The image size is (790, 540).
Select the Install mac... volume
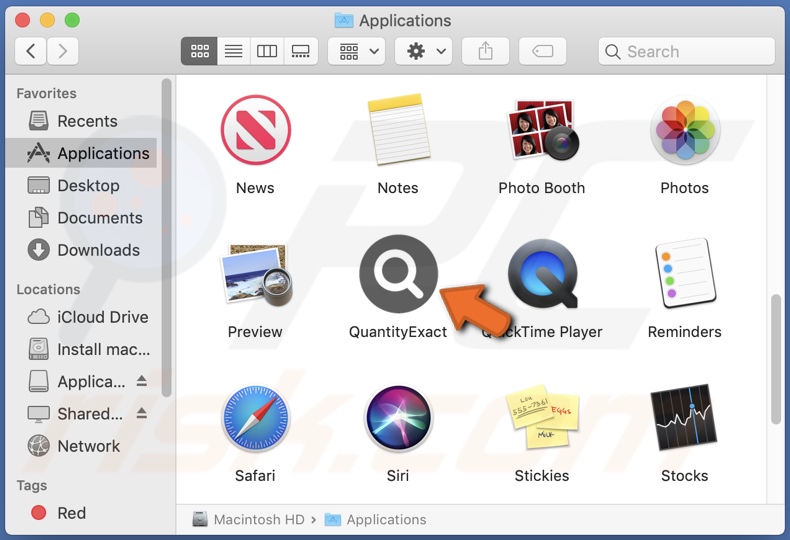pos(81,349)
